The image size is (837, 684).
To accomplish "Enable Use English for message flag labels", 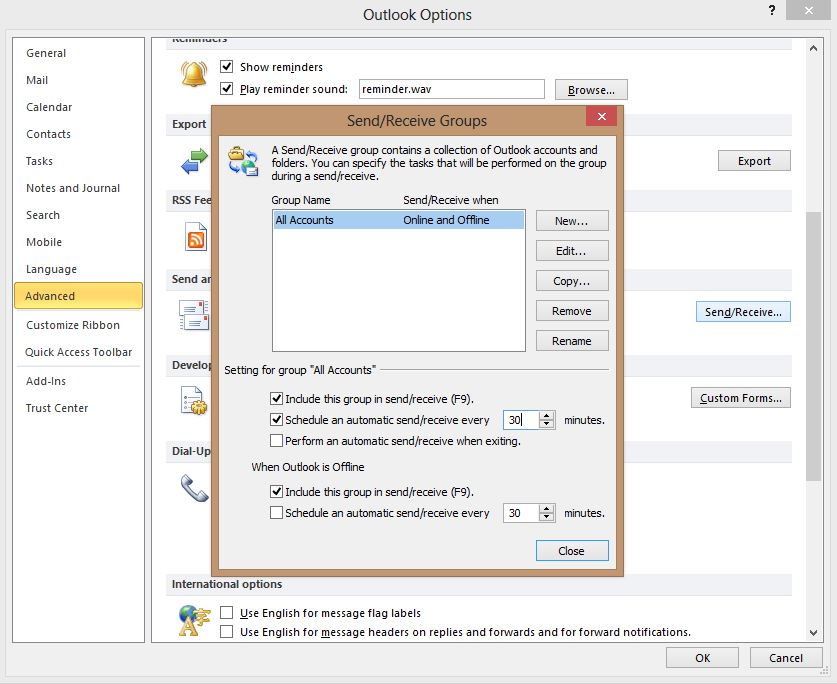I will [226, 612].
